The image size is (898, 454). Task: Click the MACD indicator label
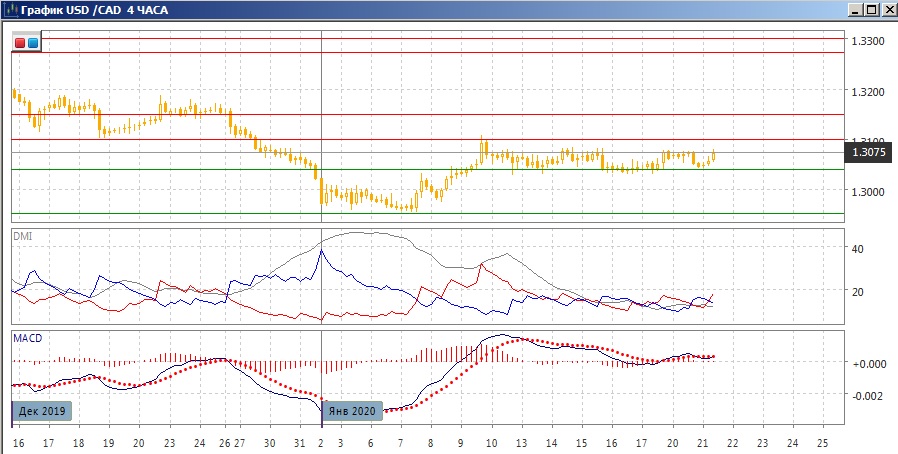(x=27, y=338)
